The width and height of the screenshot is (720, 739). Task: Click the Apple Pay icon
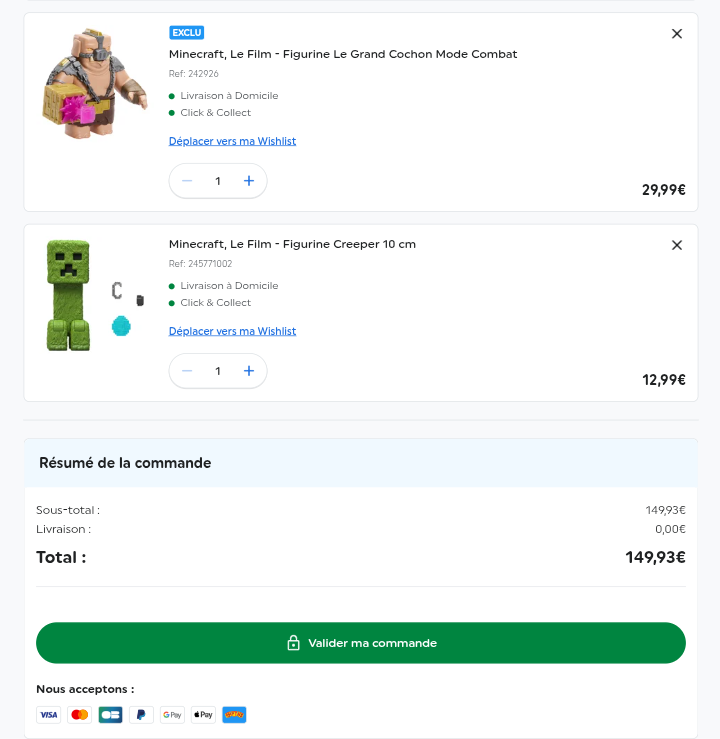click(203, 715)
